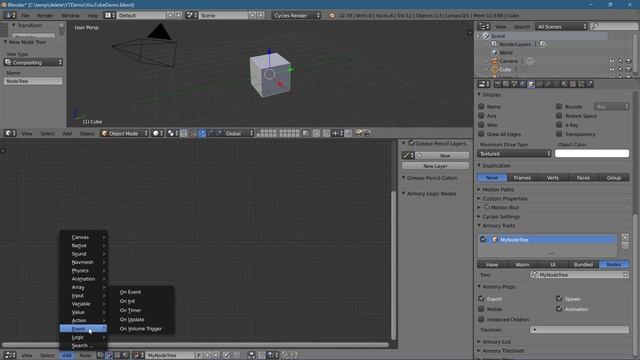Select the Frames duplication button
Viewport: 640px width, 360px height.
point(522,178)
